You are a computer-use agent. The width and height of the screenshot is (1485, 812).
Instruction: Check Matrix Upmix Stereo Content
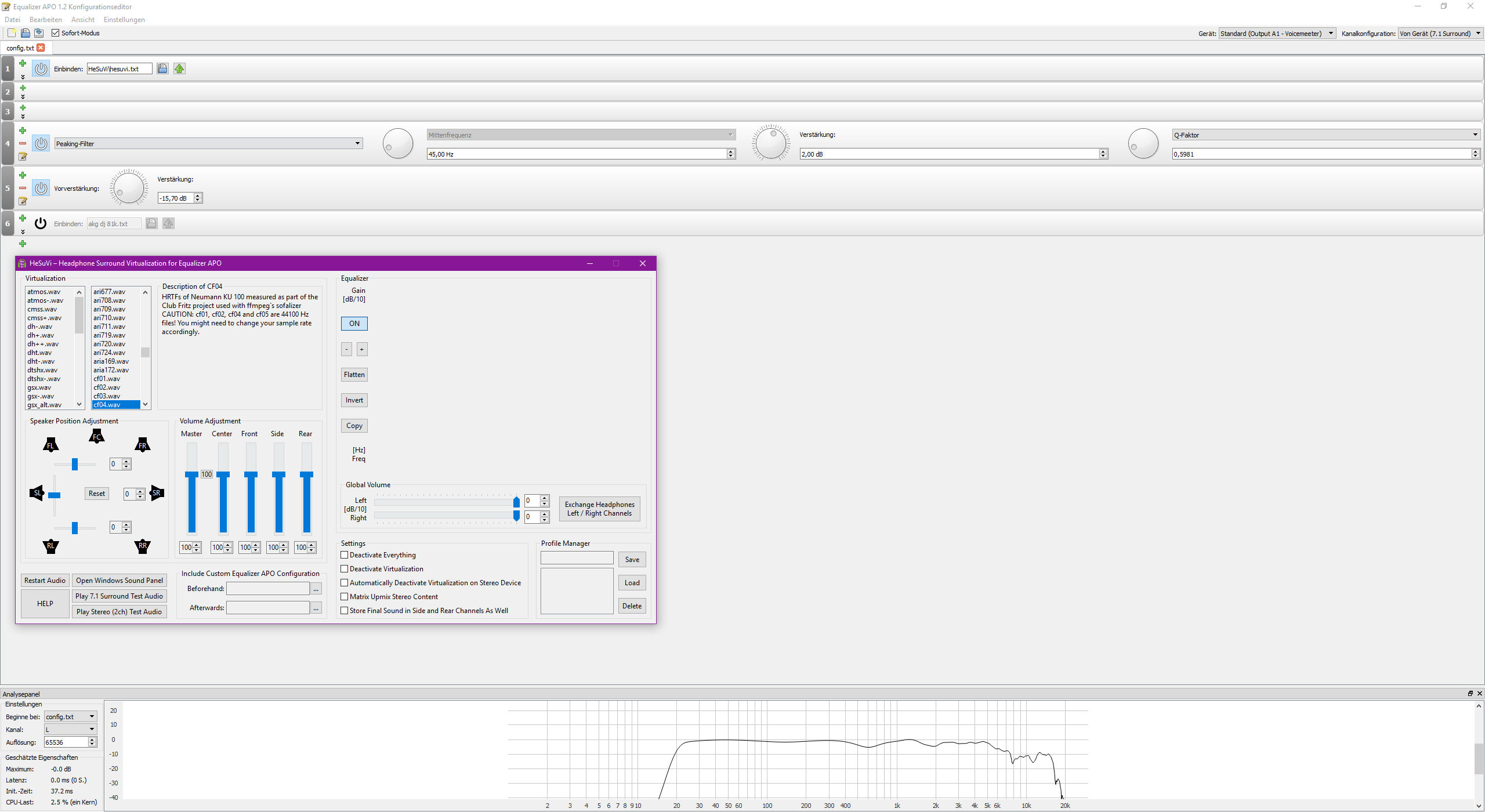345,597
